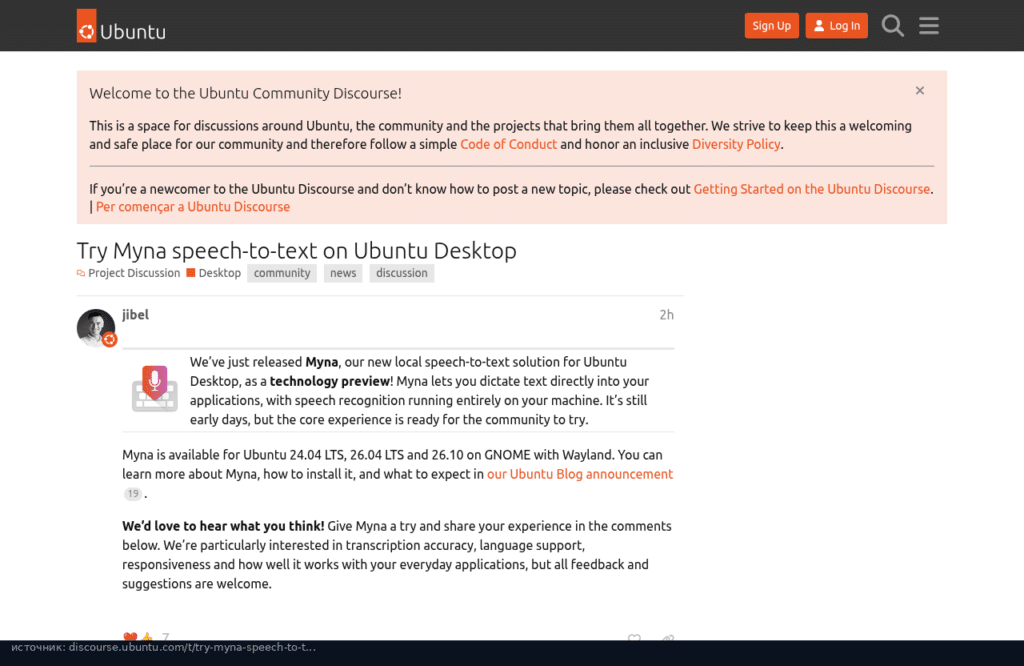This screenshot has height=666, width=1024.
Task: Dismiss the welcome banner with the X
Action: pyautogui.click(x=920, y=91)
